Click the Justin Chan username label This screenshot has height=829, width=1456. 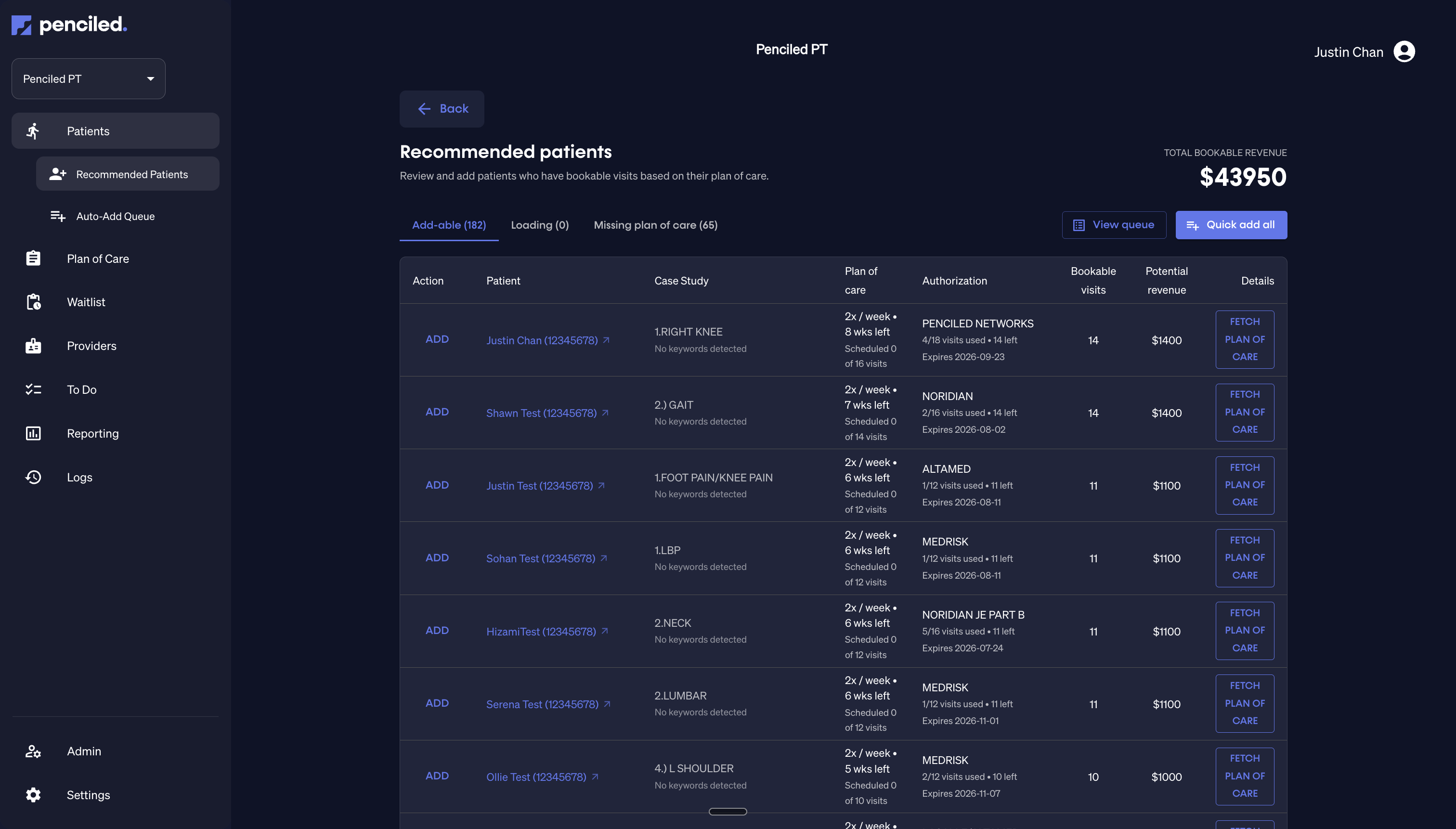1348,52
